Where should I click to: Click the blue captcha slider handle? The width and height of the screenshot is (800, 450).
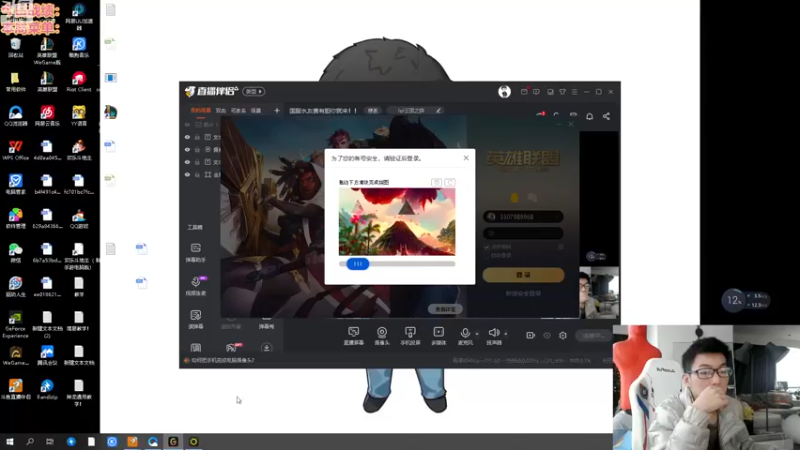(358, 264)
